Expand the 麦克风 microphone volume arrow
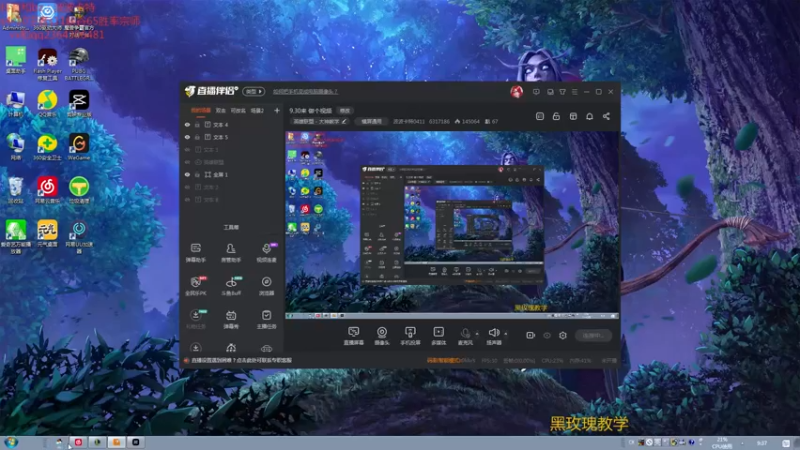The image size is (800, 450). point(477,334)
